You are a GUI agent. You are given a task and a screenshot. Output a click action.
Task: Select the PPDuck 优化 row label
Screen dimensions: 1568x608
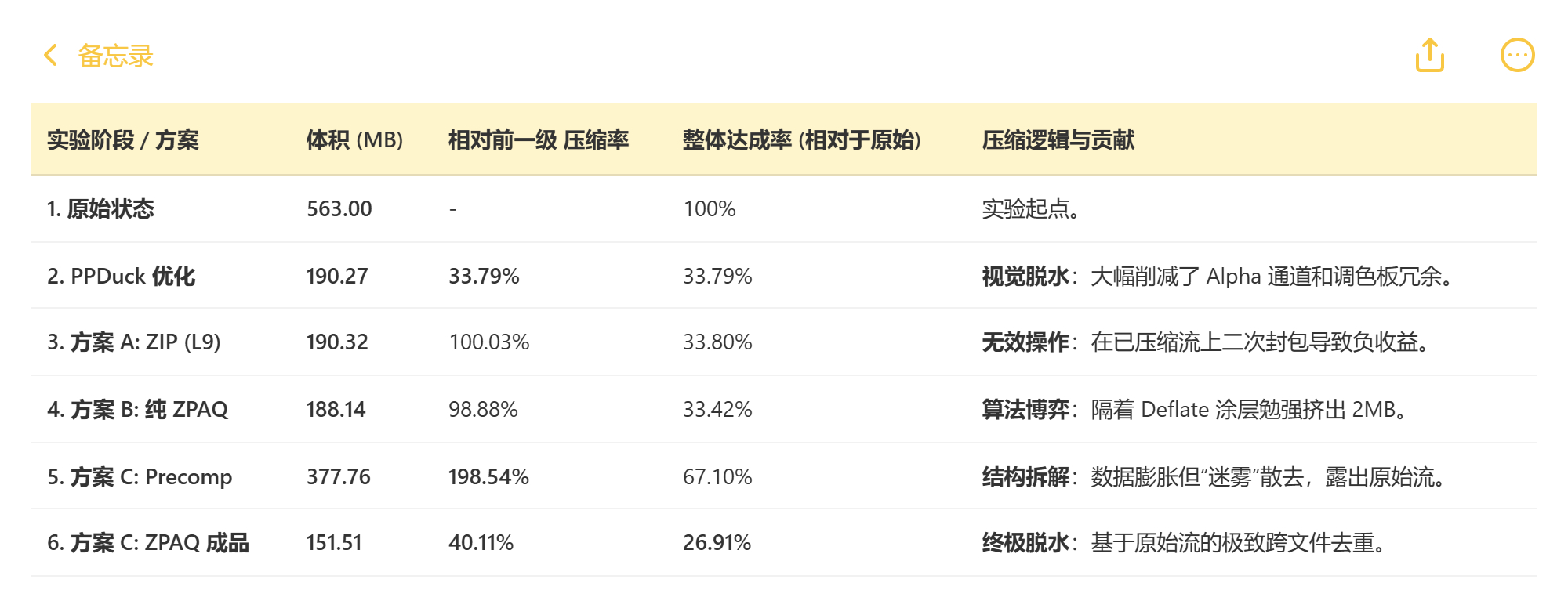(x=122, y=277)
